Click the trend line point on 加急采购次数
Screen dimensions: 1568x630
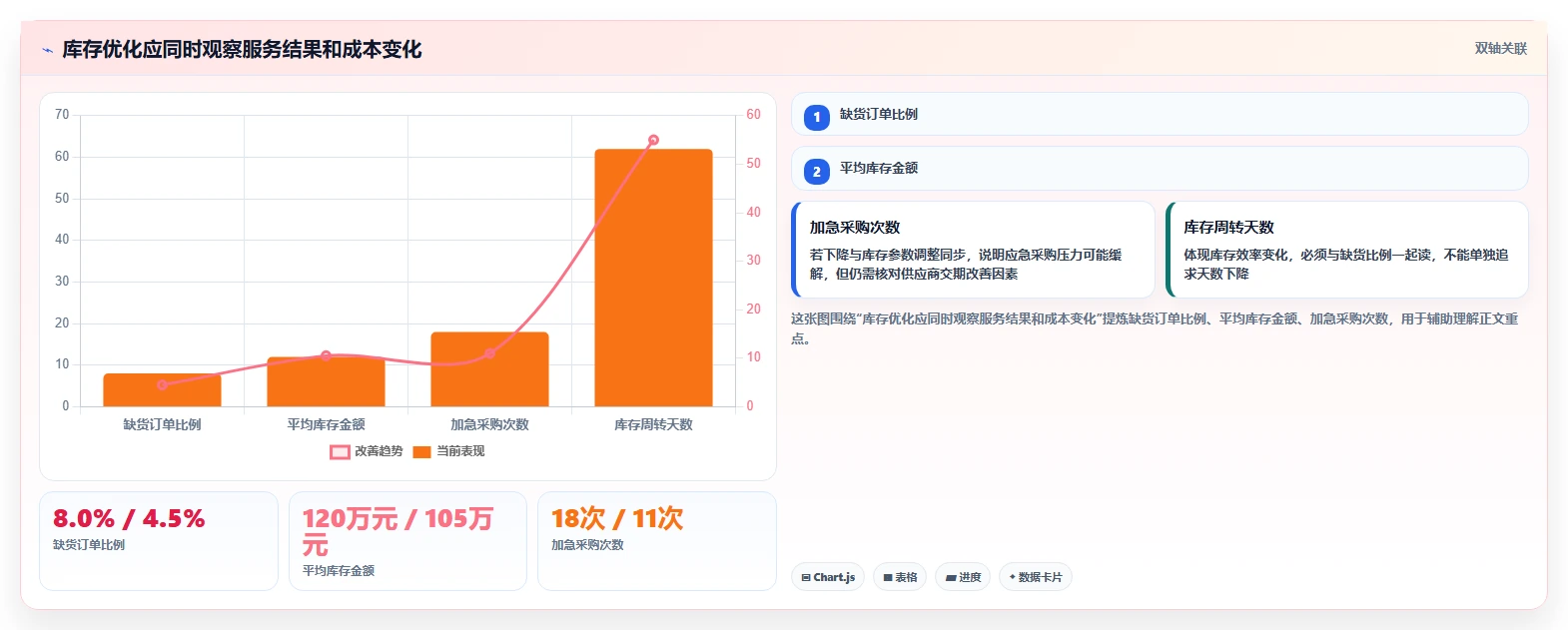point(489,352)
